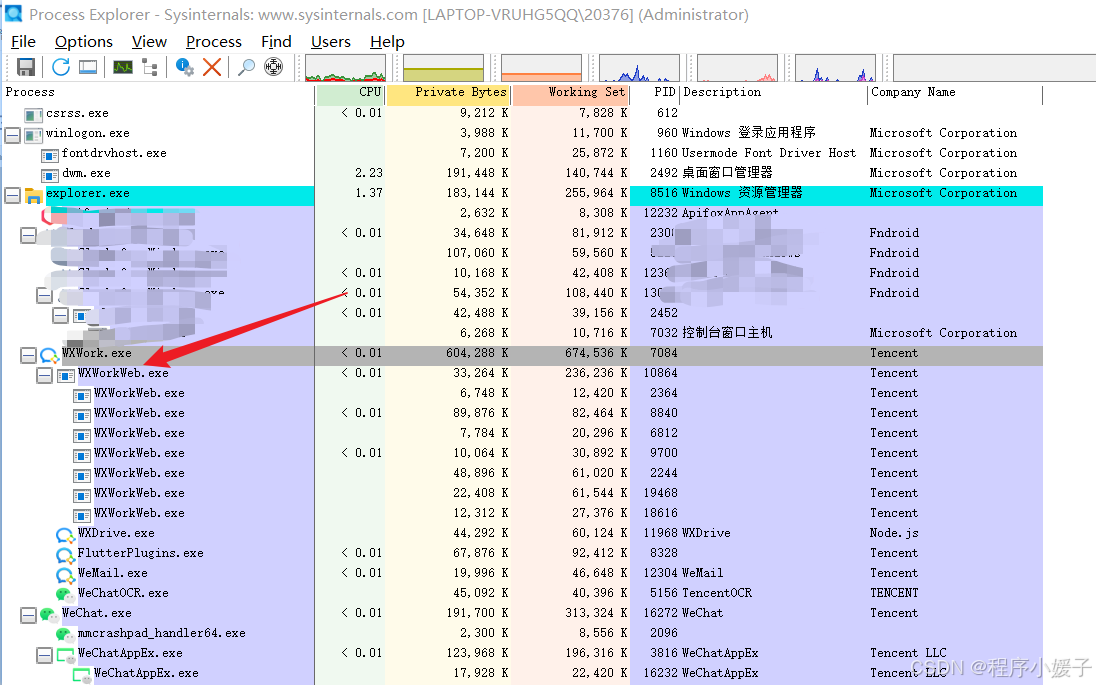The width and height of the screenshot is (1096, 685).
Task: Click the WeMail.exe process icon
Action: [65, 575]
